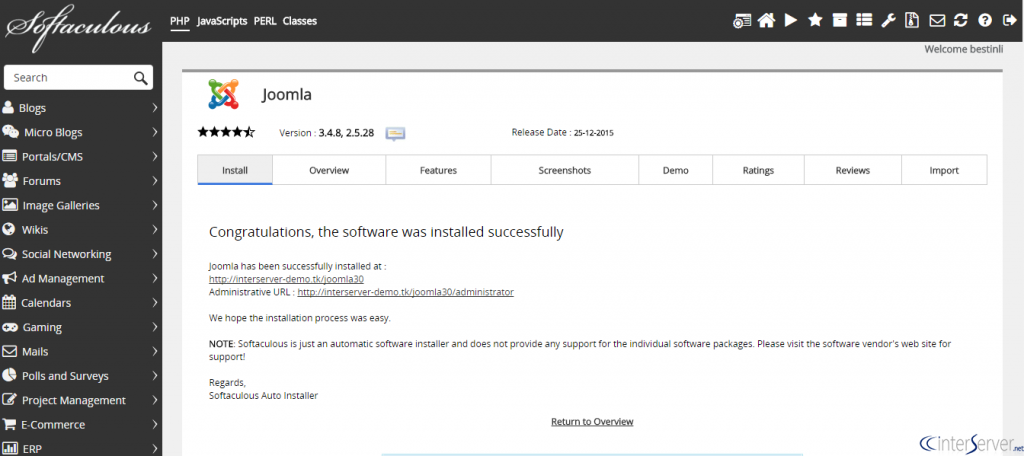Open the help question mark icon
This screenshot has height=456, width=1024.
pos(984,21)
